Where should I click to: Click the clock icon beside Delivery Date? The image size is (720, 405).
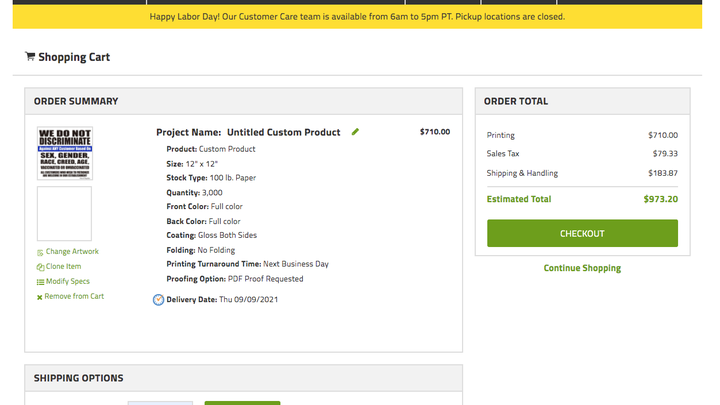(158, 300)
